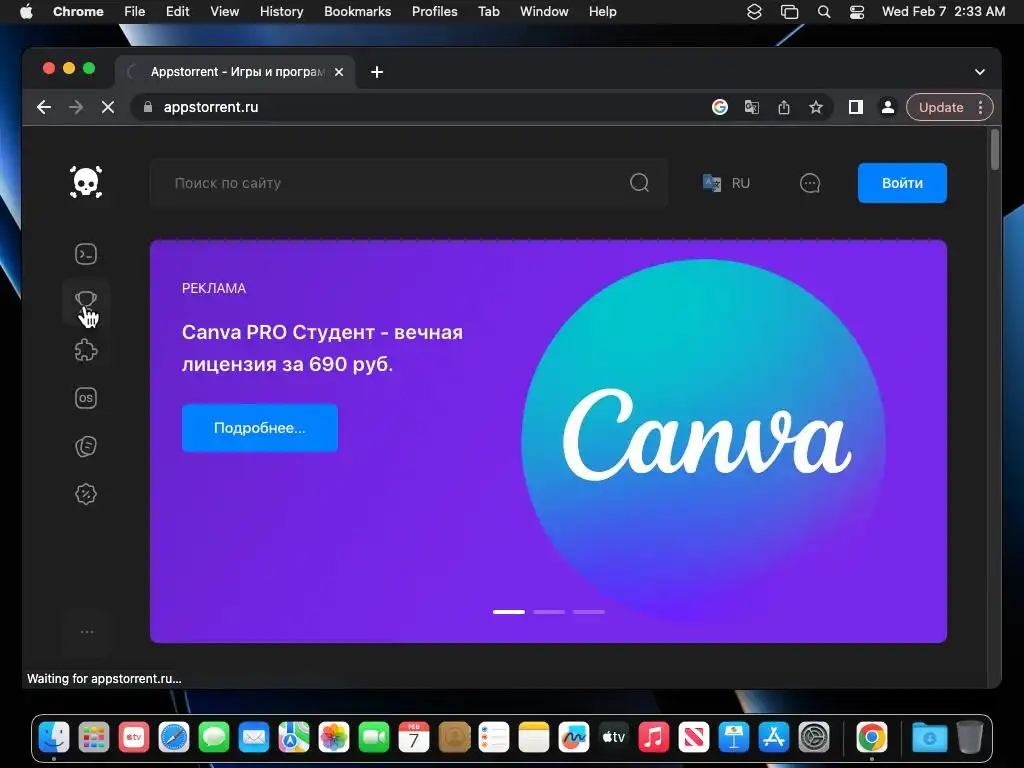Click the share page icon
Viewport: 1024px width, 768px height.
[784, 107]
